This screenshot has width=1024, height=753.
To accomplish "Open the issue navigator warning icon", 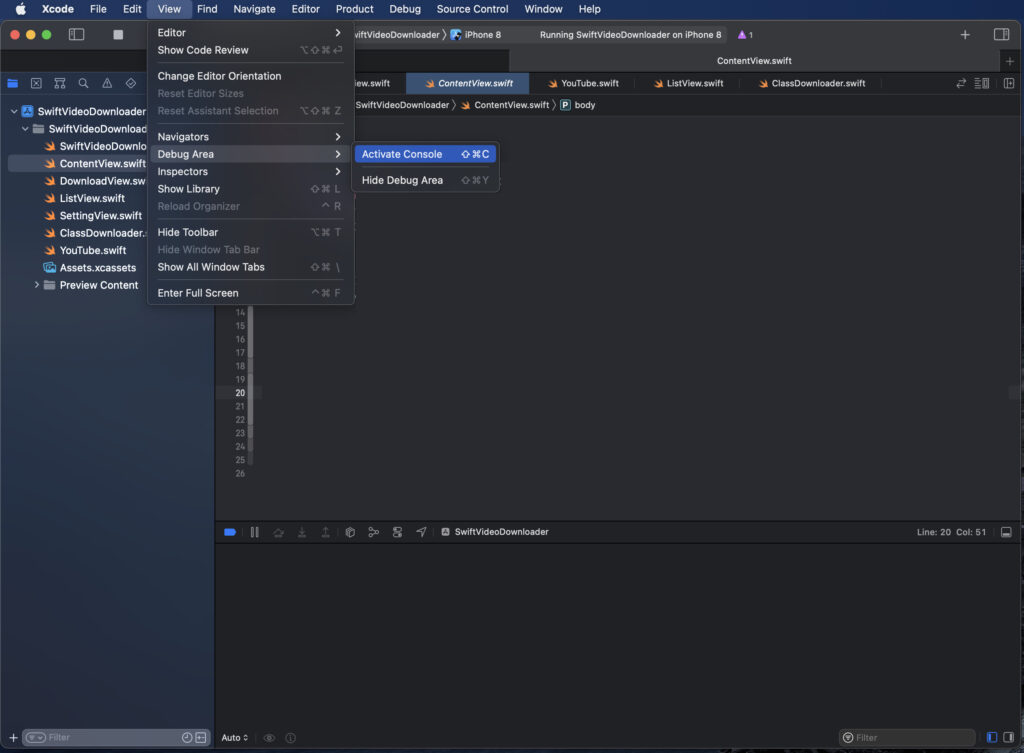I will [107, 83].
